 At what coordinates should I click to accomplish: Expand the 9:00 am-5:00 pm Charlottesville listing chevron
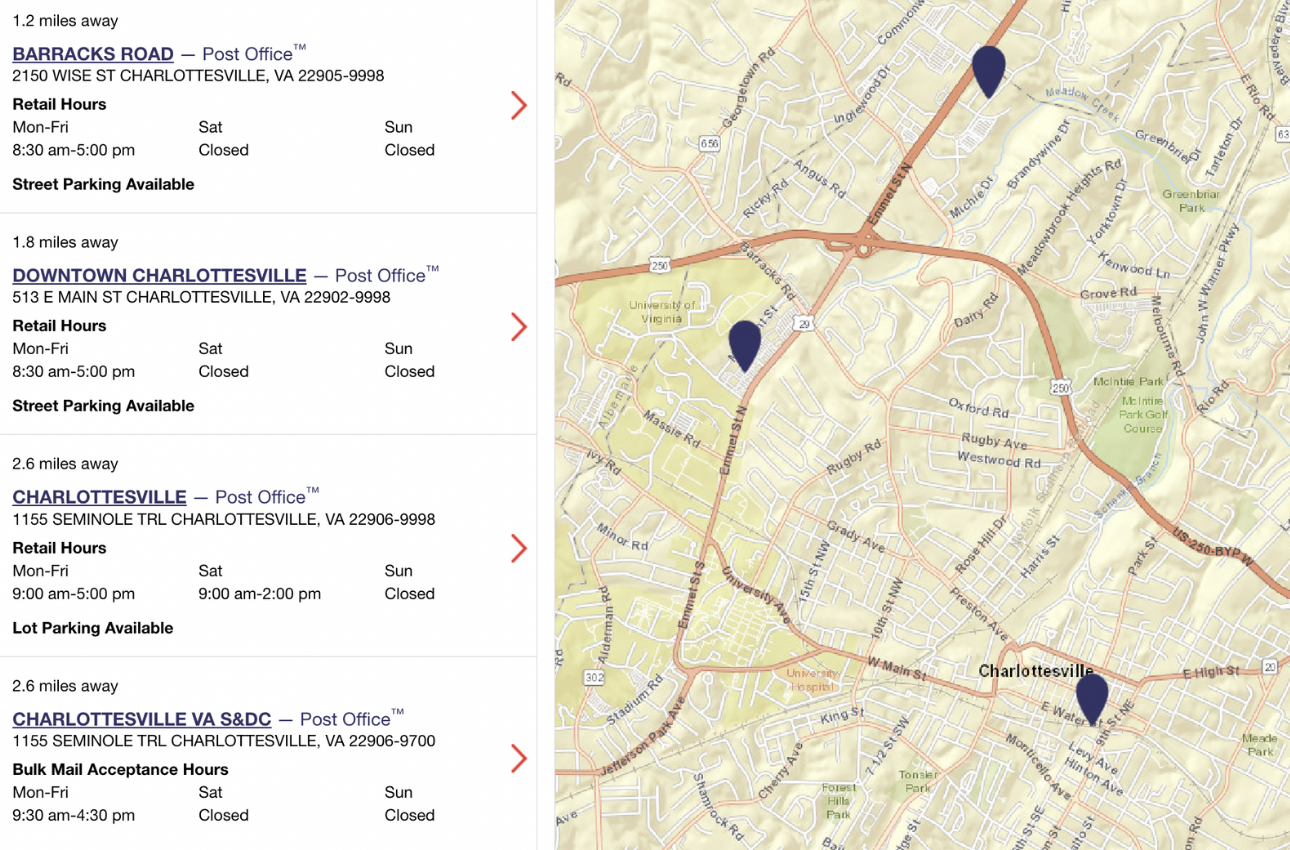pyautogui.click(x=518, y=548)
